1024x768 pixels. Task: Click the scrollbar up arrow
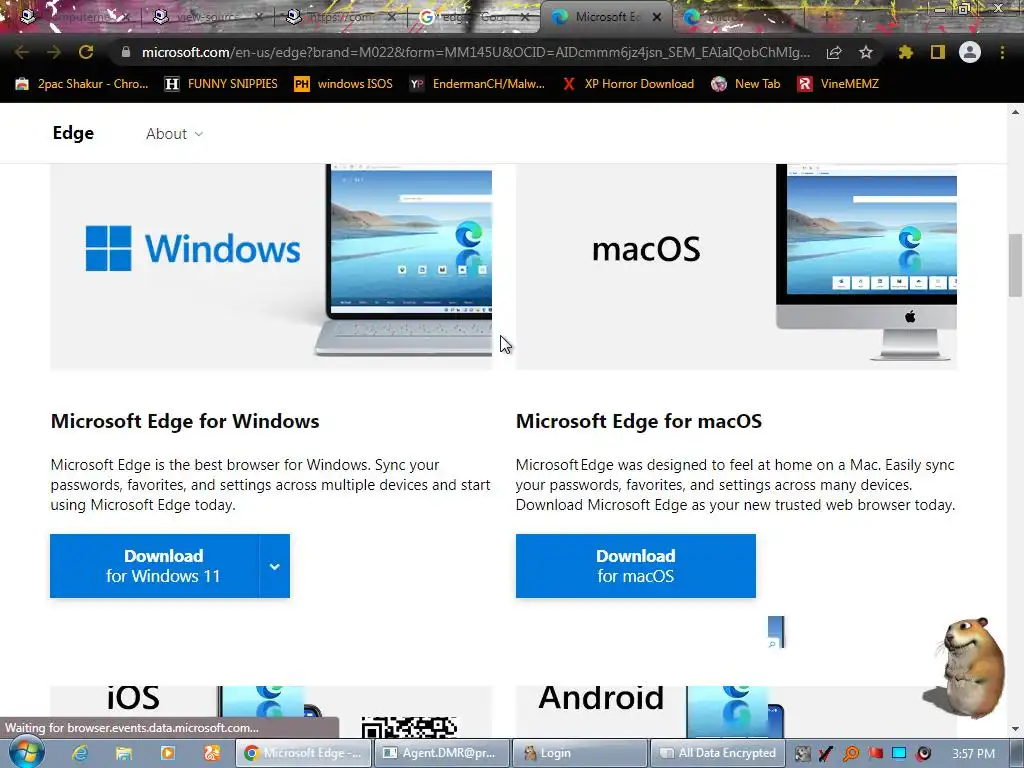(x=1015, y=112)
